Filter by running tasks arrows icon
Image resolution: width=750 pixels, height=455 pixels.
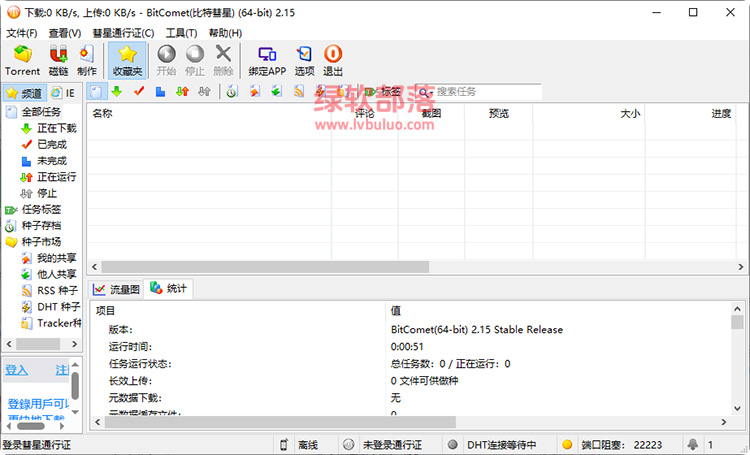182,91
